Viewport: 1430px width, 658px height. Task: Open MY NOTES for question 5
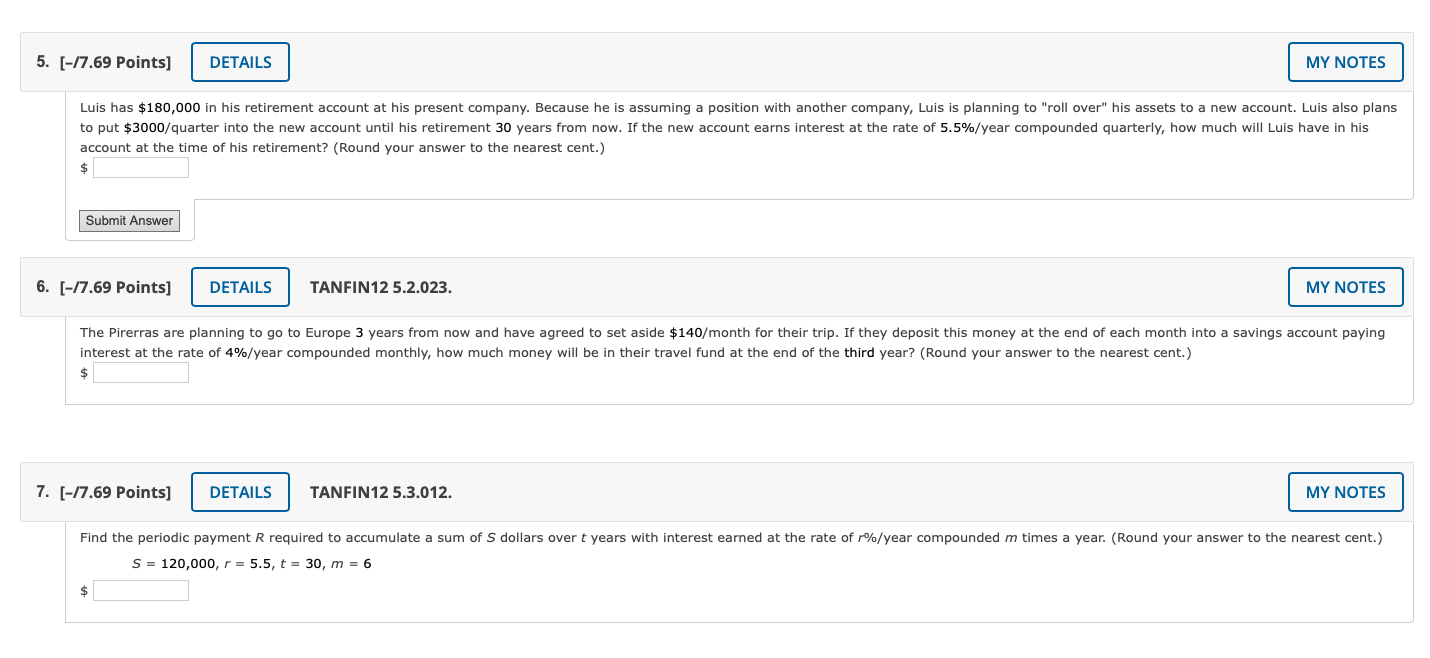point(1345,62)
